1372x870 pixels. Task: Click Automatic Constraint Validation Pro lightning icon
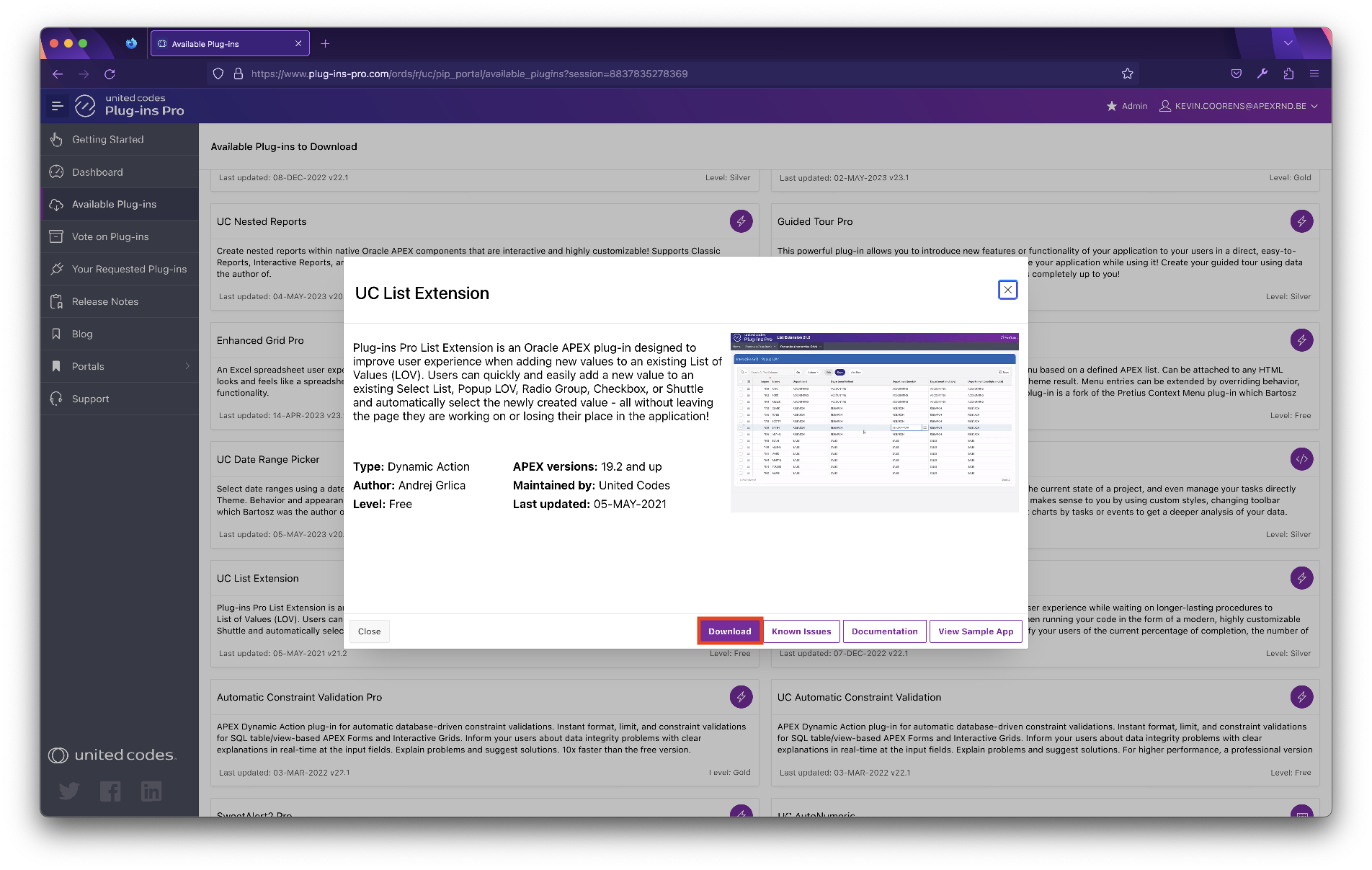coord(741,697)
